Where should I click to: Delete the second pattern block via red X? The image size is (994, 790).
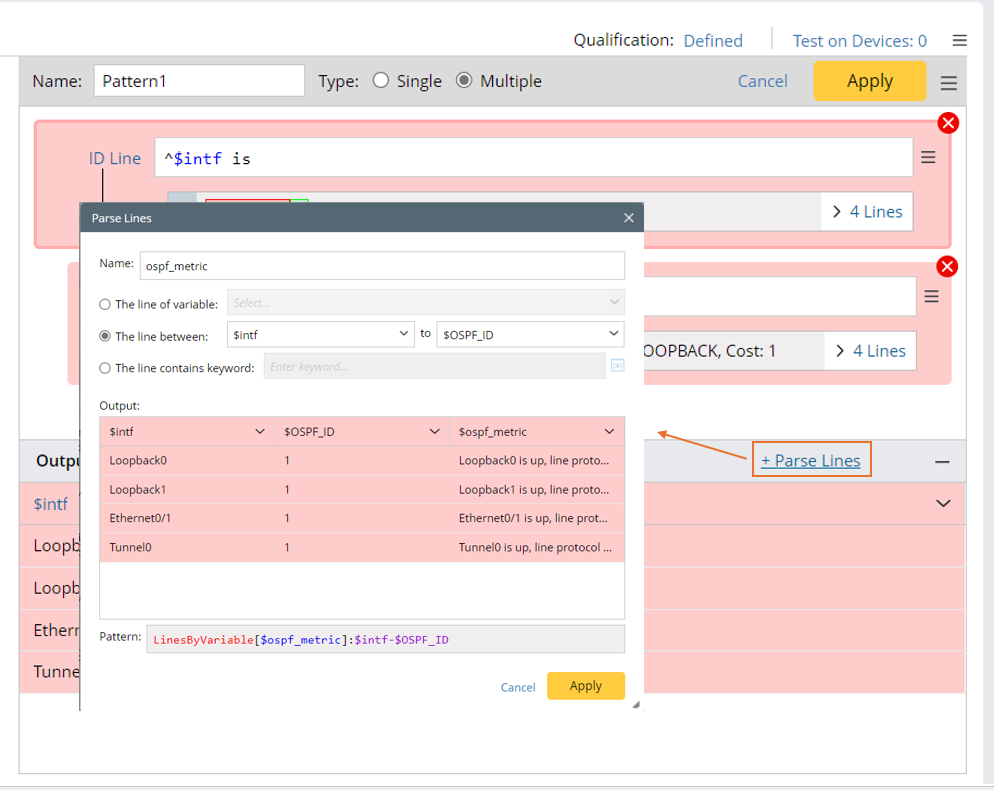(x=947, y=266)
